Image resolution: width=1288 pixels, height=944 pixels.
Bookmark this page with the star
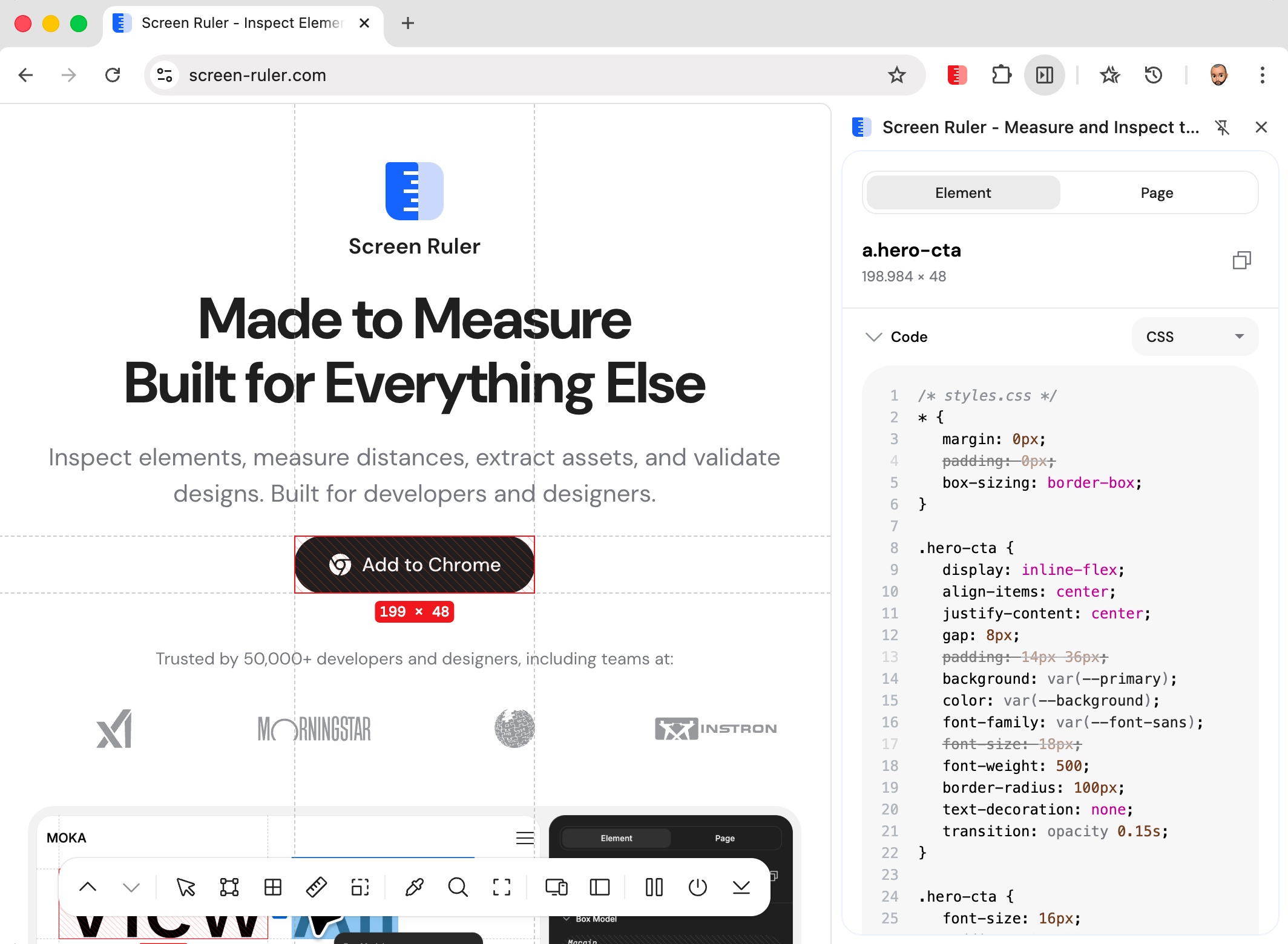click(x=897, y=75)
